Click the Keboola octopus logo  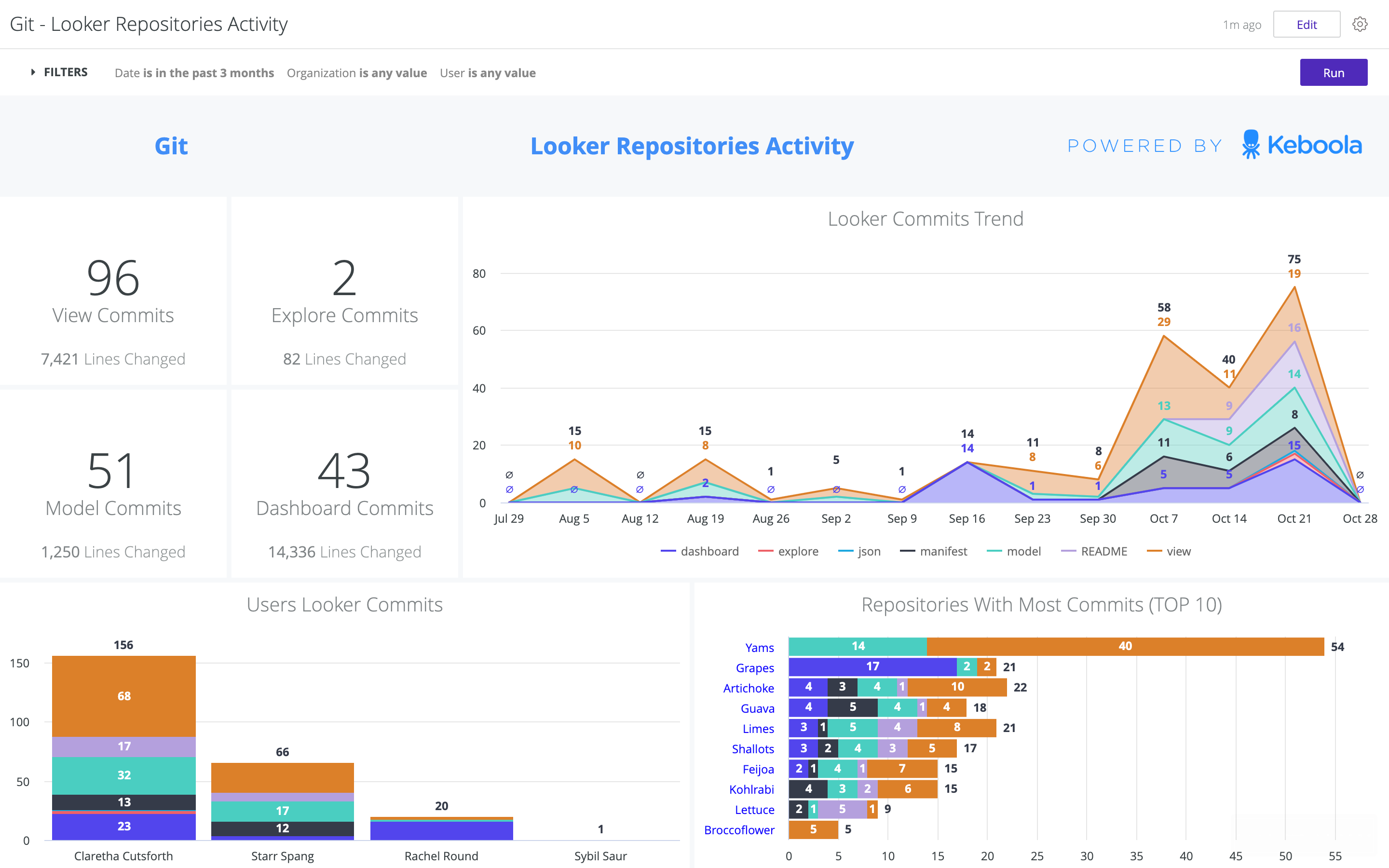click(1251, 145)
